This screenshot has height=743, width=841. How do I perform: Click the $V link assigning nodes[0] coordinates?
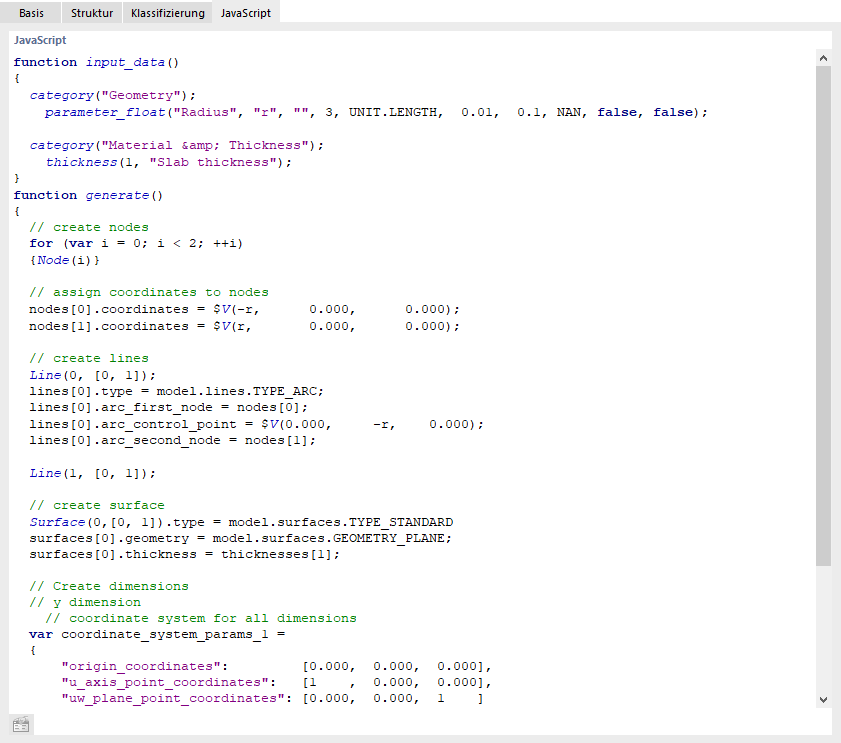coord(222,309)
